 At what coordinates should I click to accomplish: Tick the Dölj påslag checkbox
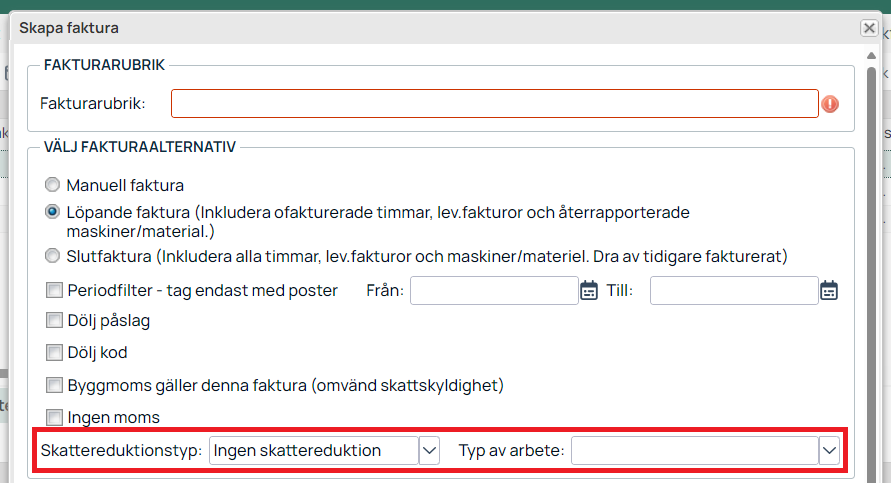(x=54, y=320)
